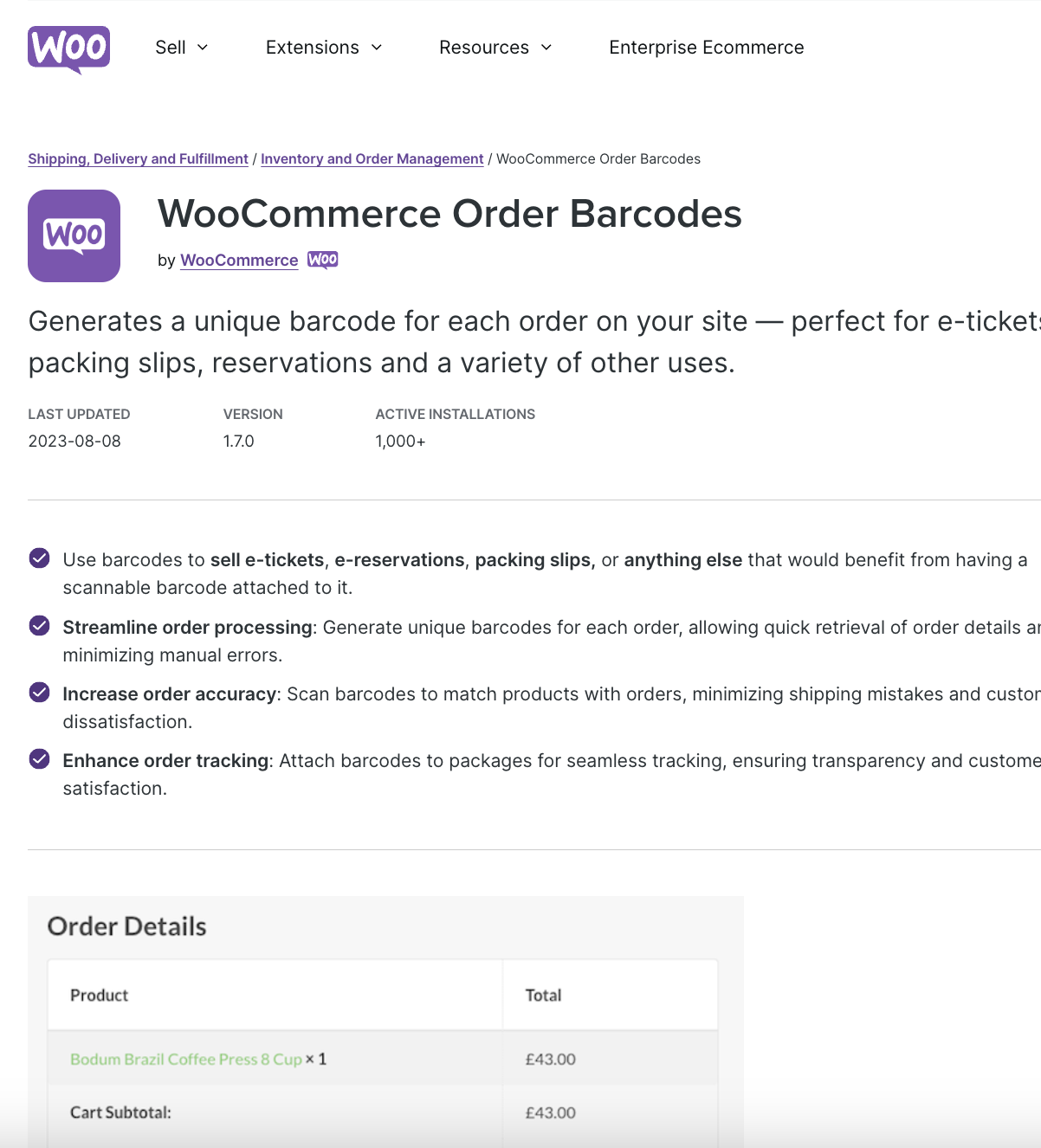Screen dimensions: 1041x1148
Task: Click the small Woo badge next to WooCommerce
Action: (x=322, y=259)
